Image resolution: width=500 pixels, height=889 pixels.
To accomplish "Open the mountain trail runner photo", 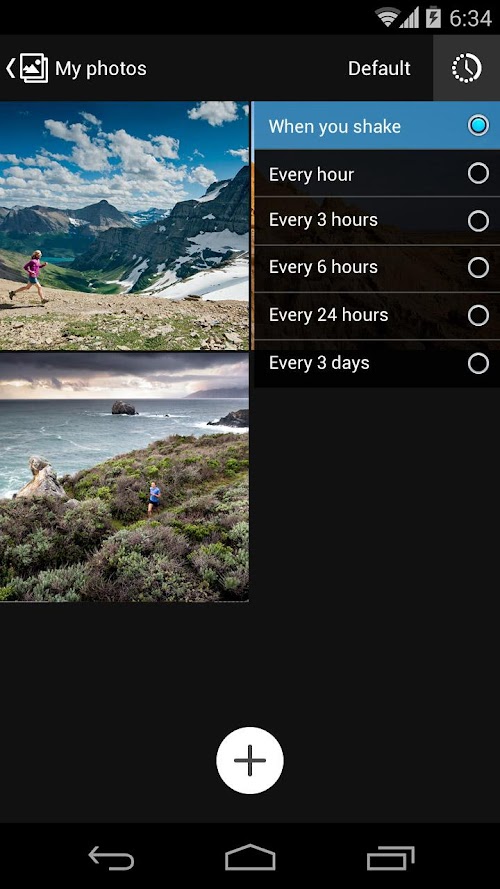I will click(x=124, y=225).
